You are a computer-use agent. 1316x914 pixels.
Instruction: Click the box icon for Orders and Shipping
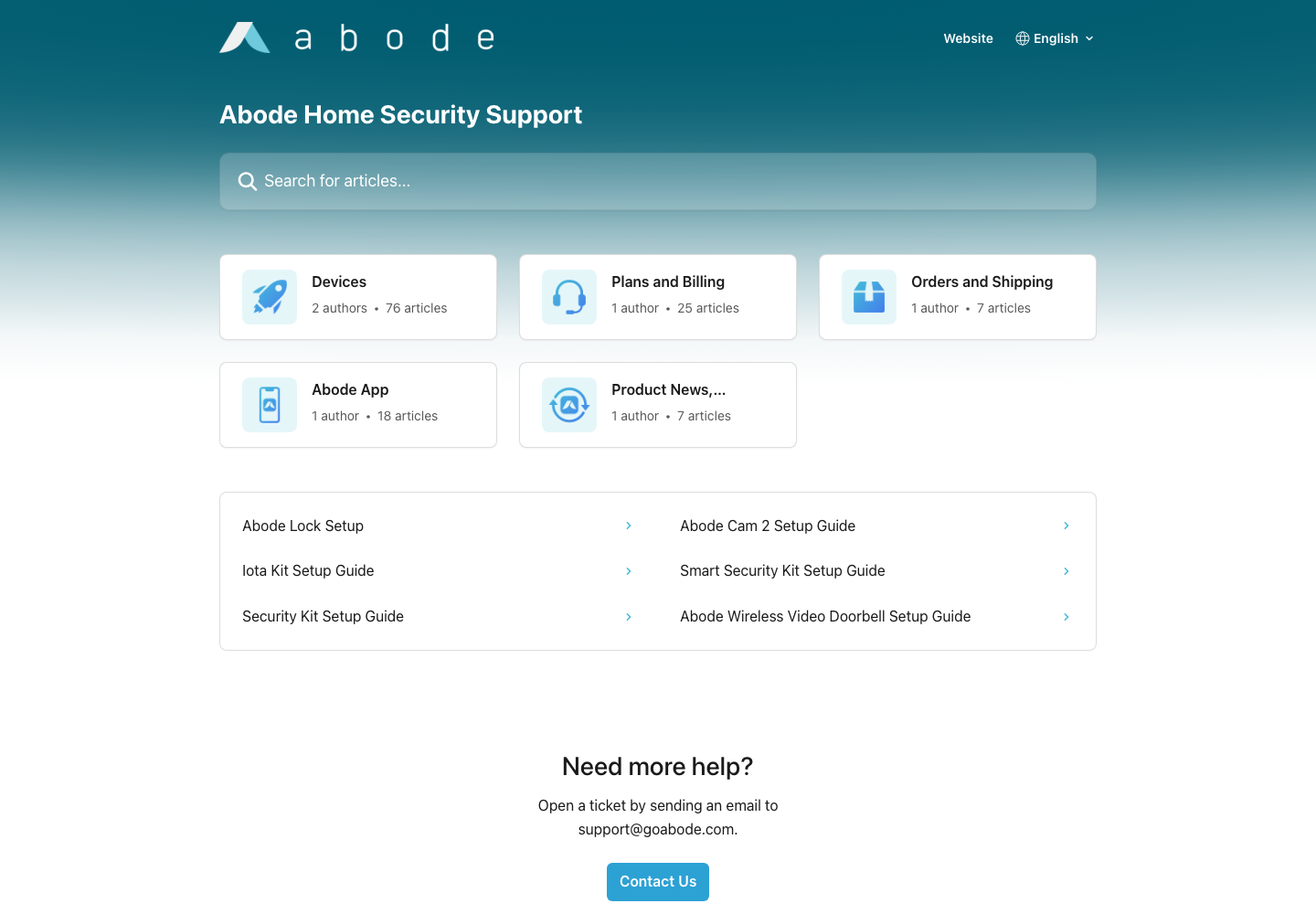[869, 297]
